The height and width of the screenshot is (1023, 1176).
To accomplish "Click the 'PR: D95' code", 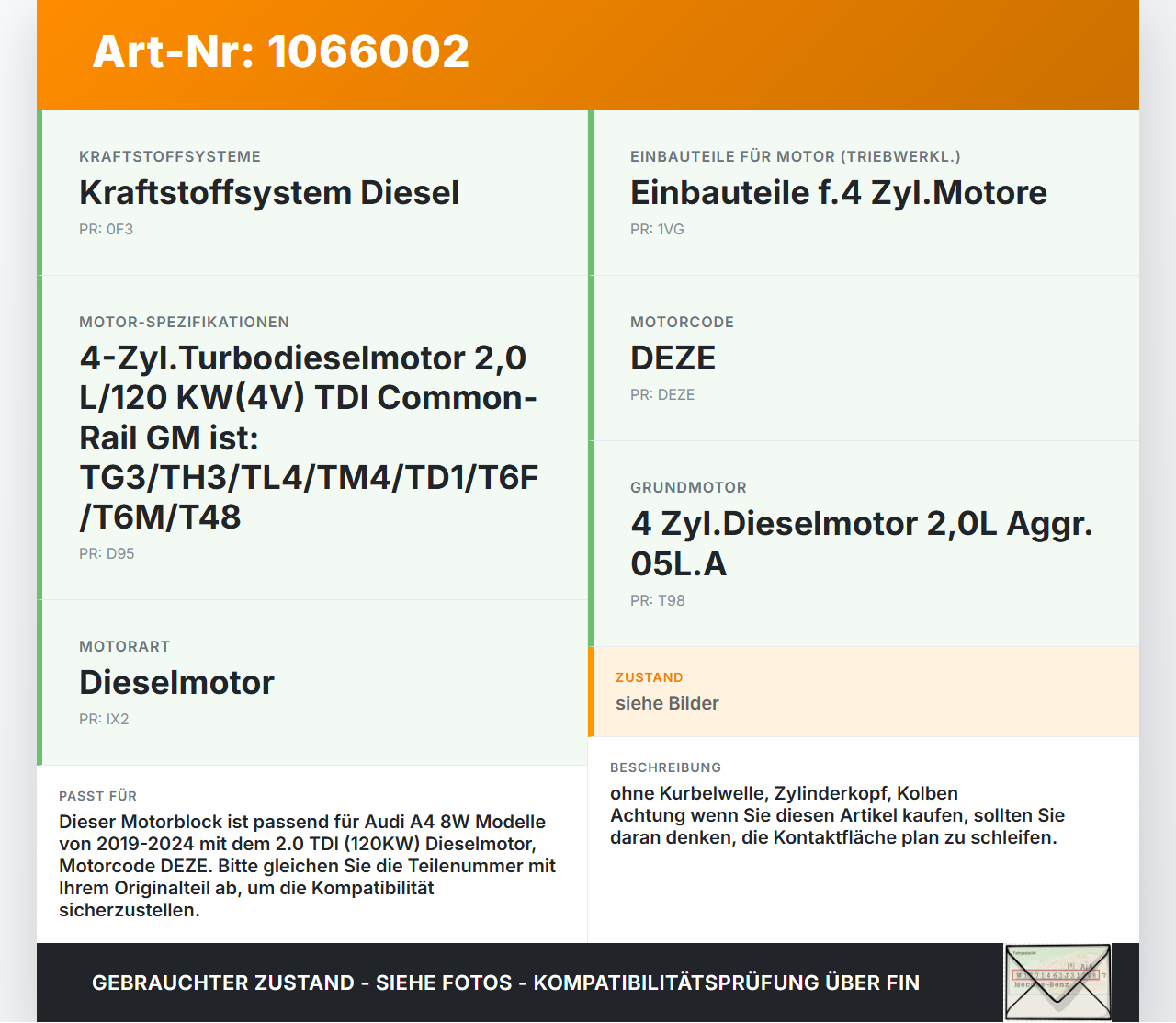I will coord(107,554).
